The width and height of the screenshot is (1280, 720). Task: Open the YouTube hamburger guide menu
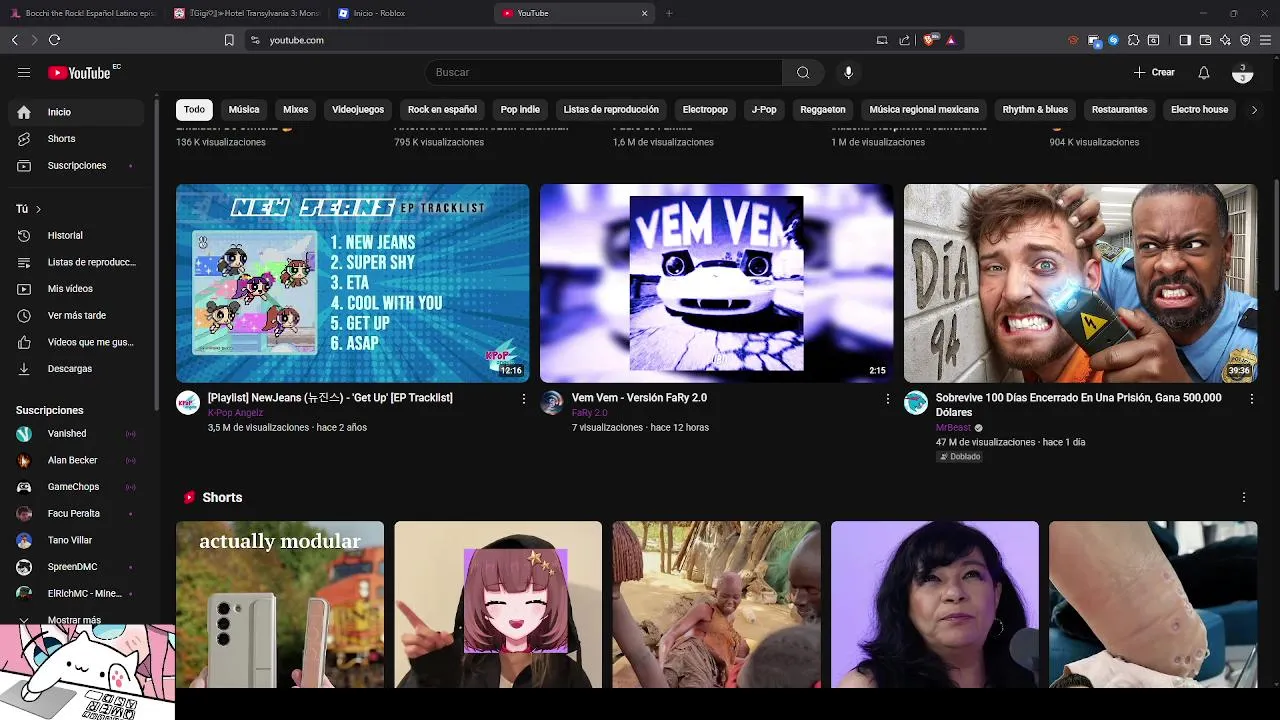click(x=24, y=72)
